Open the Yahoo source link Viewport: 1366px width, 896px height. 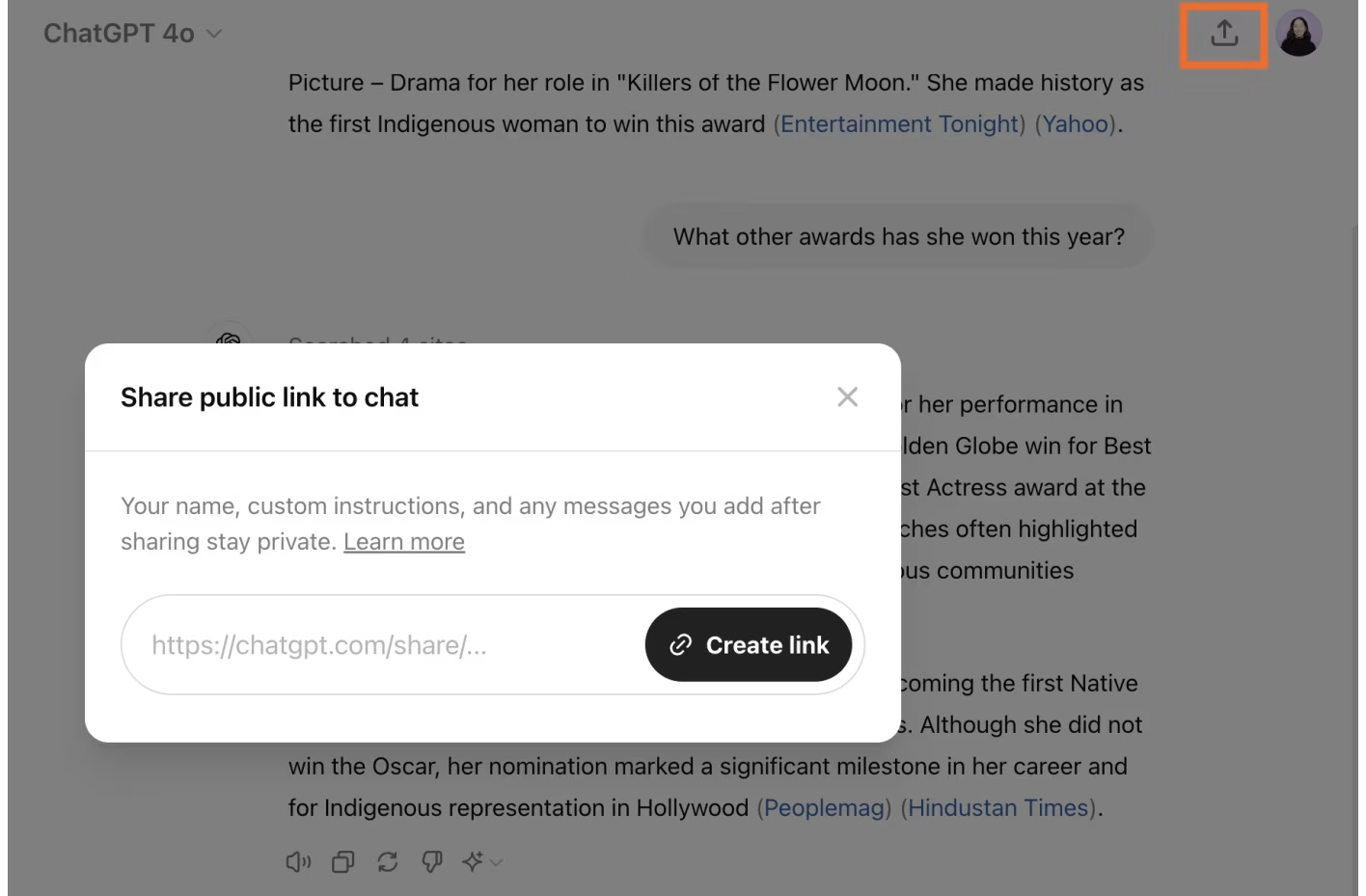1075,124
